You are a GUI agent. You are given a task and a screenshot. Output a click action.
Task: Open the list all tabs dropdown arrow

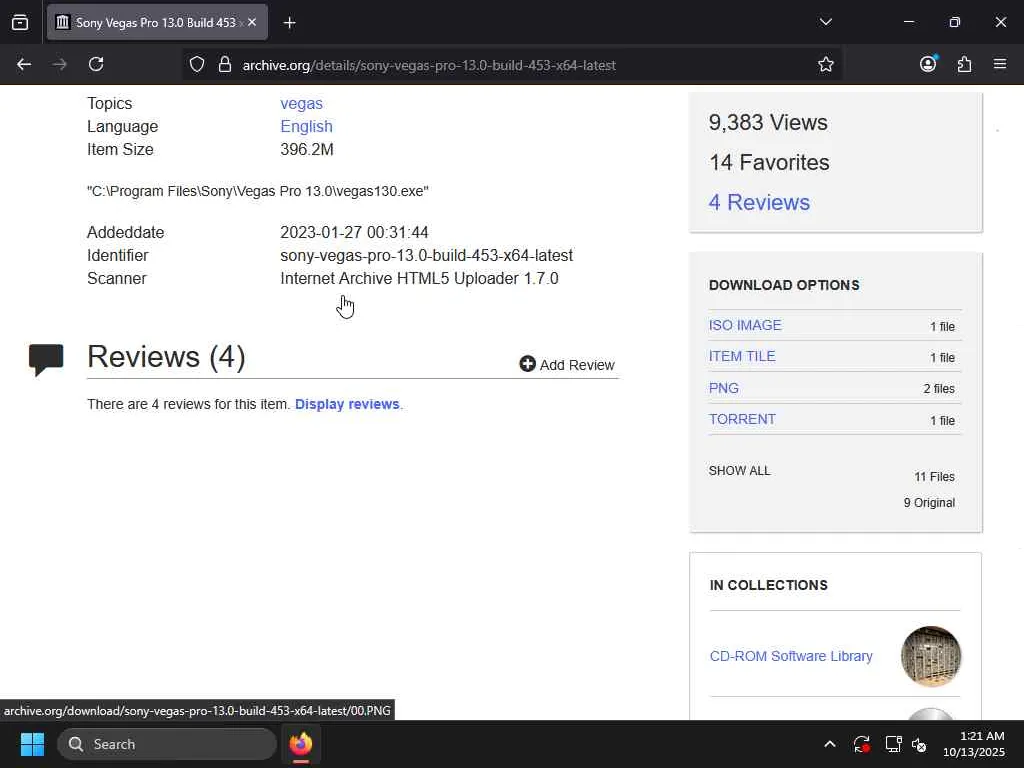point(825,22)
